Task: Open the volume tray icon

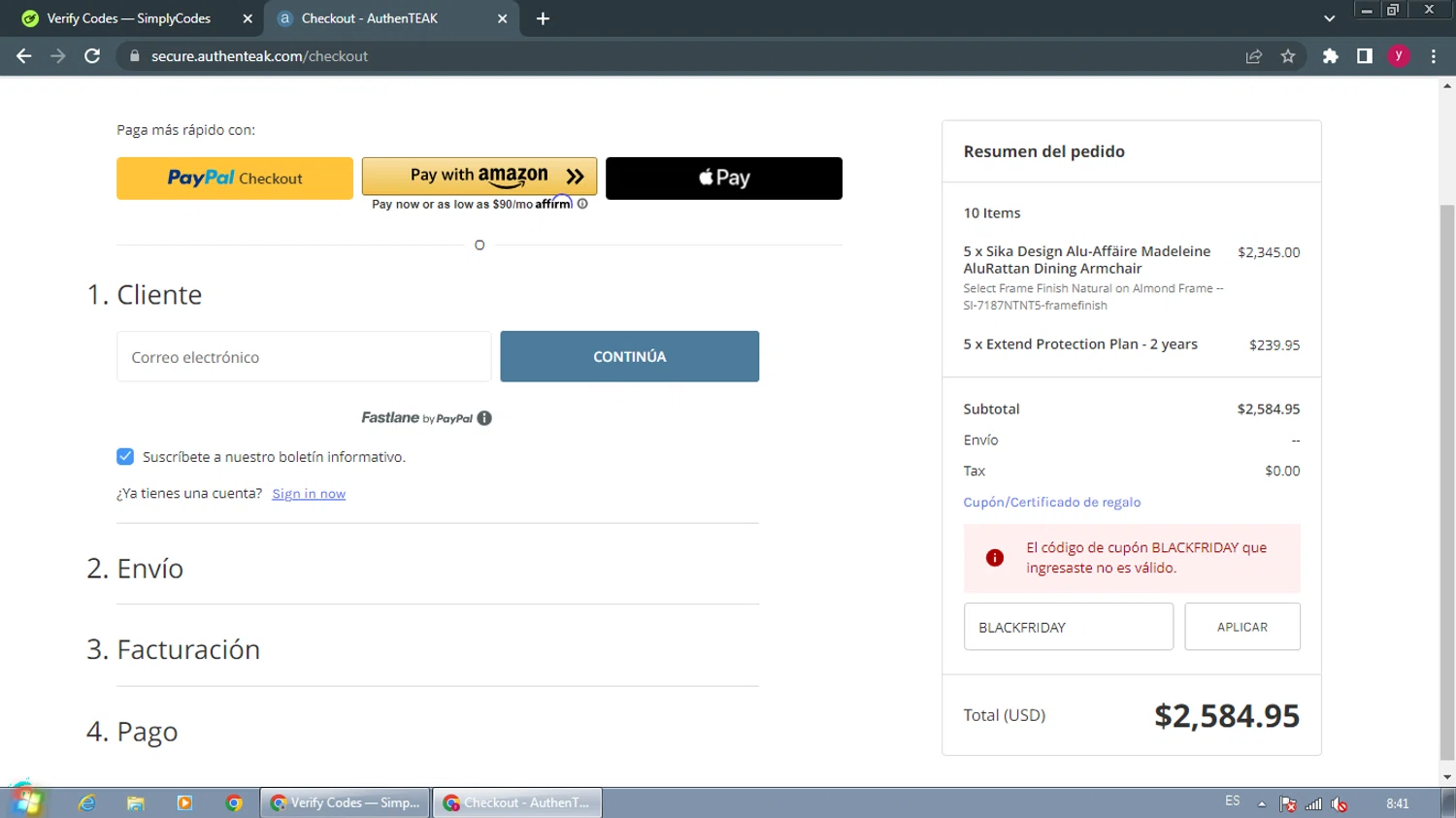Action: tap(1340, 803)
